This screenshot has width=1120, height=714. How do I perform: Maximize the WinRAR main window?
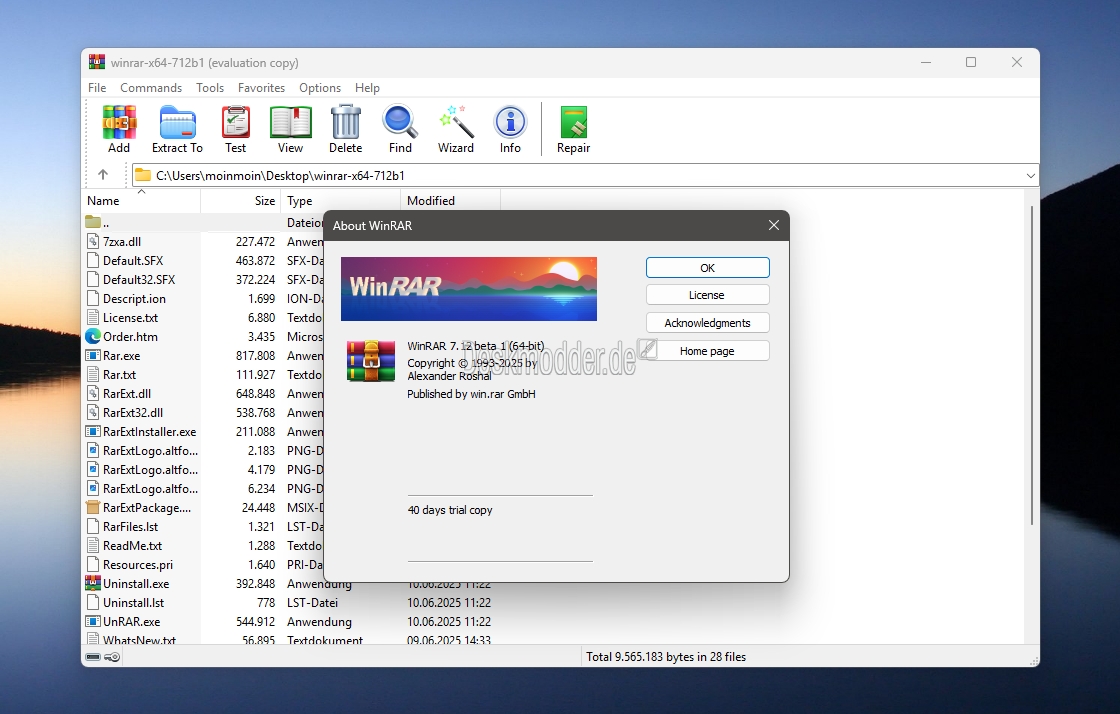click(x=971, y=62)
